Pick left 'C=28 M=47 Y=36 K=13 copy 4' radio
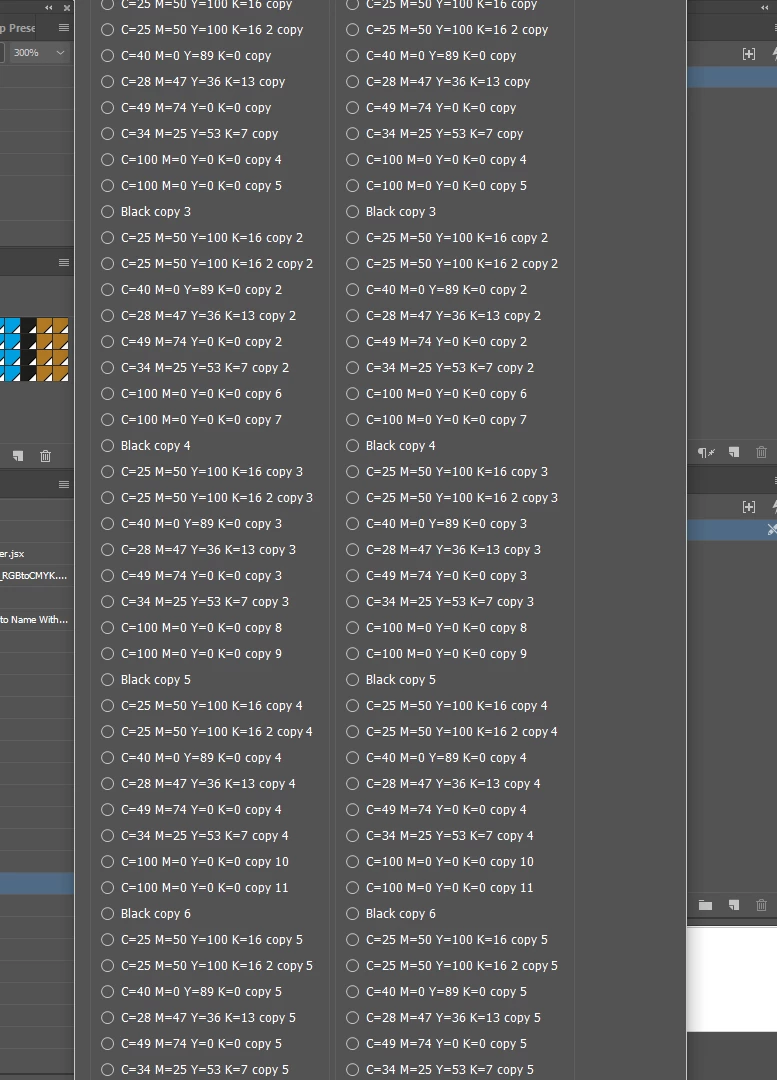 pos(107,784)
